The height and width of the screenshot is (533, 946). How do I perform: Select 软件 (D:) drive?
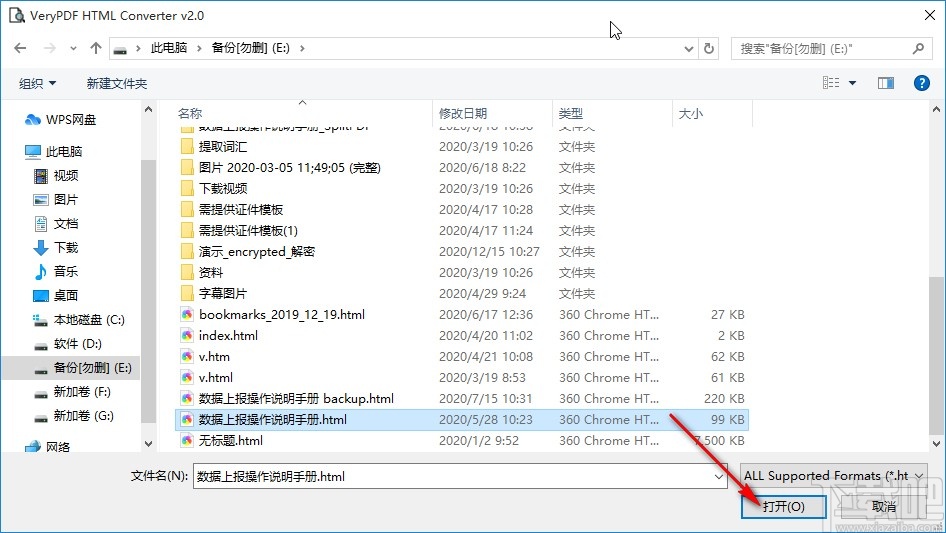coord(68,344)
